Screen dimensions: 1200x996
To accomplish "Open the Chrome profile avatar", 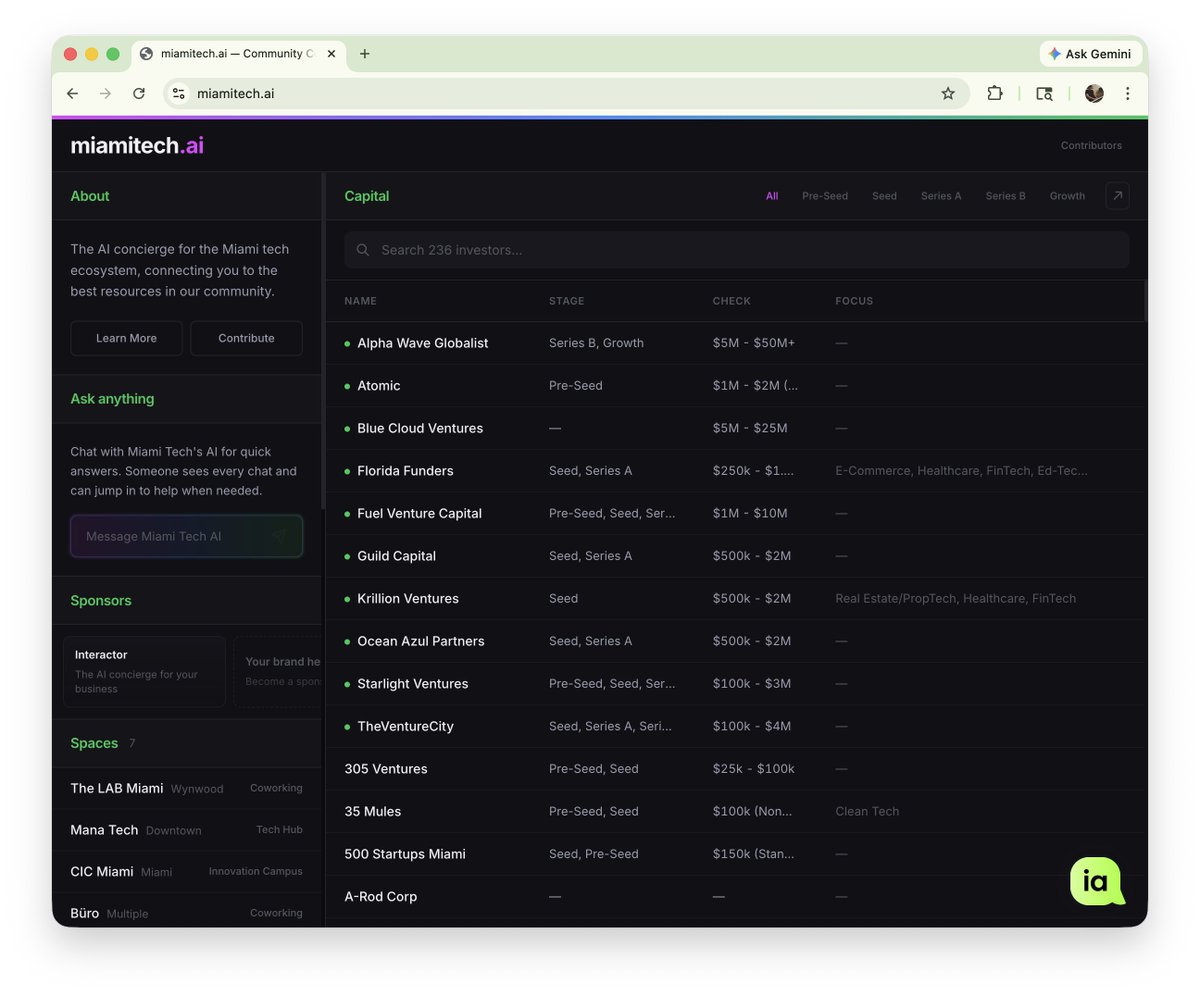I will click(x=1094, y=93).
